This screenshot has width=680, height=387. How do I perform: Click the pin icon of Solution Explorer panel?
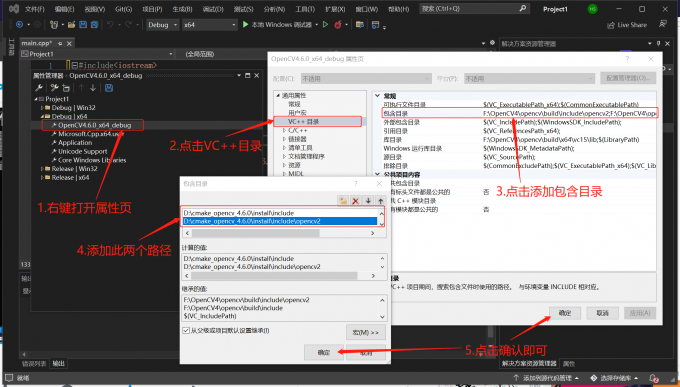[x=659, y=43]
